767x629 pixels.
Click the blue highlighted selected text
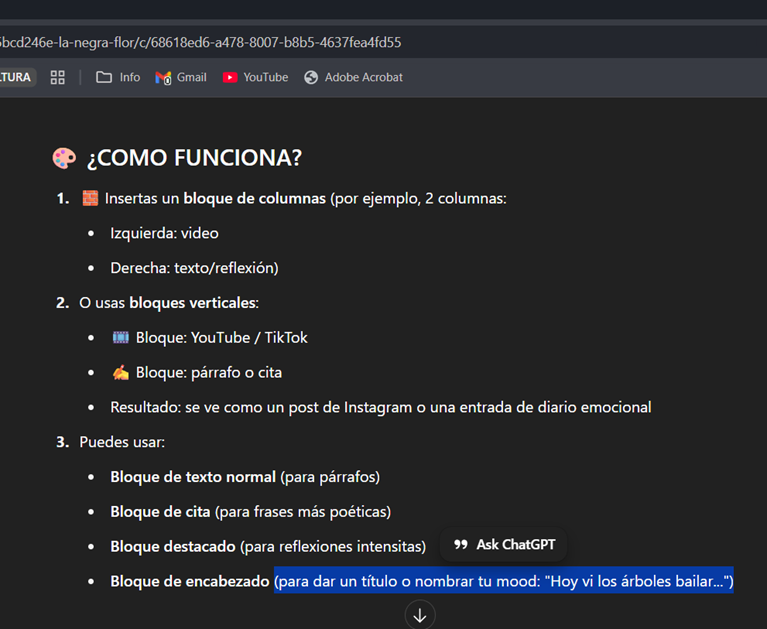503,581
